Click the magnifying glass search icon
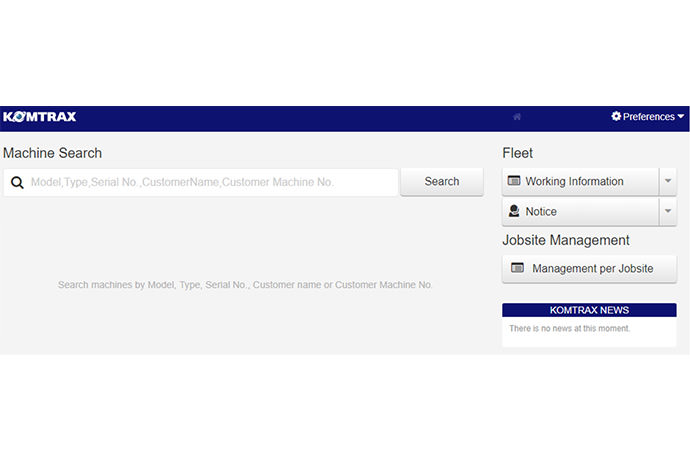Viewport: 690px width, 460px height. pyautogui.click(x=18, y=182)
